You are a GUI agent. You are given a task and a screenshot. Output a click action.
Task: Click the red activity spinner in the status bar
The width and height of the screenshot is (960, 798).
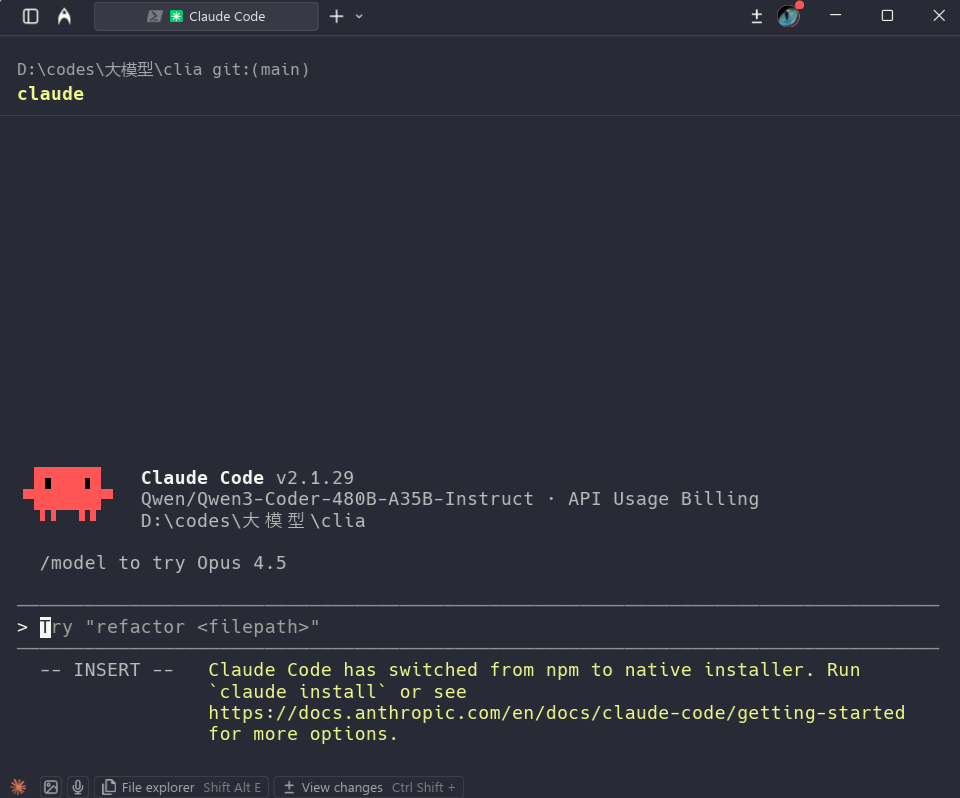point(20,787)
